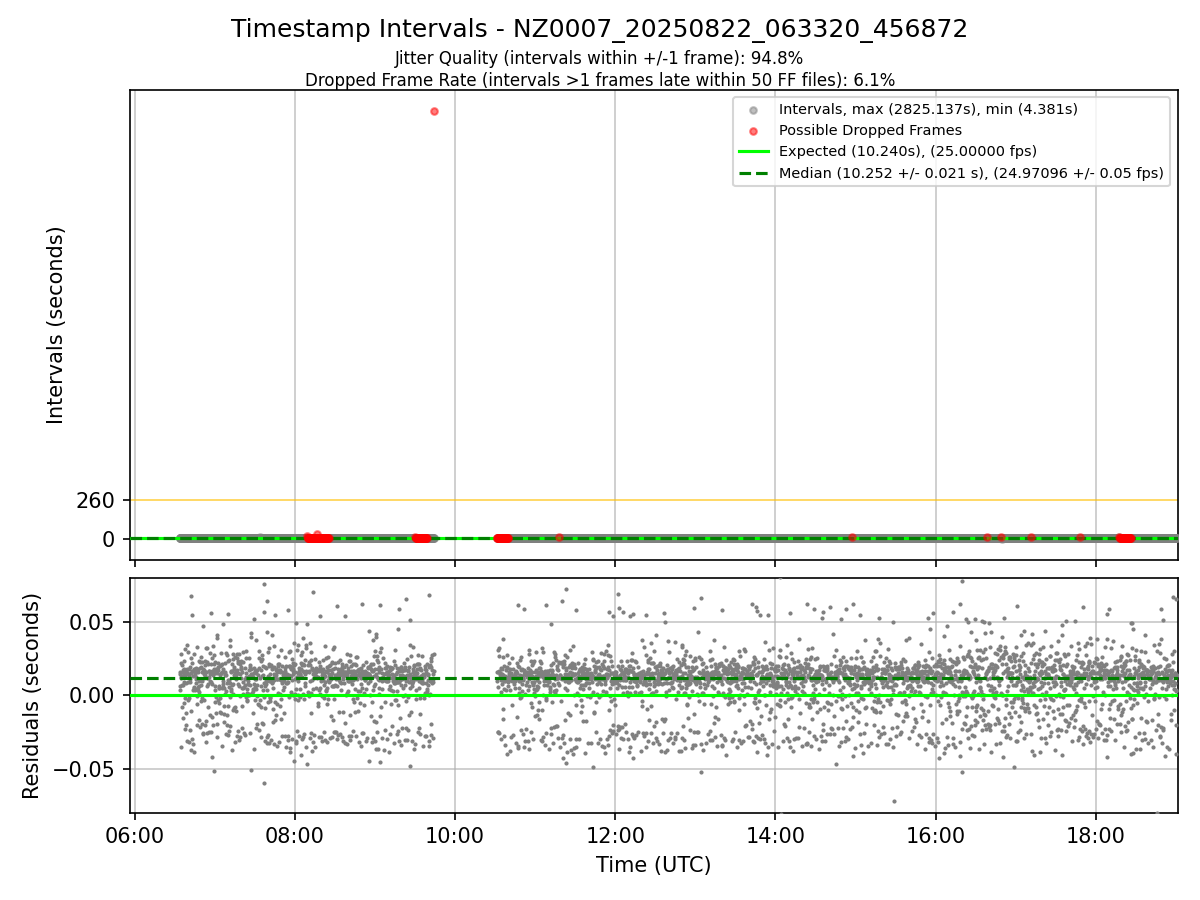Click the -0.05 residuals tick label

click(x=83, y=770)
